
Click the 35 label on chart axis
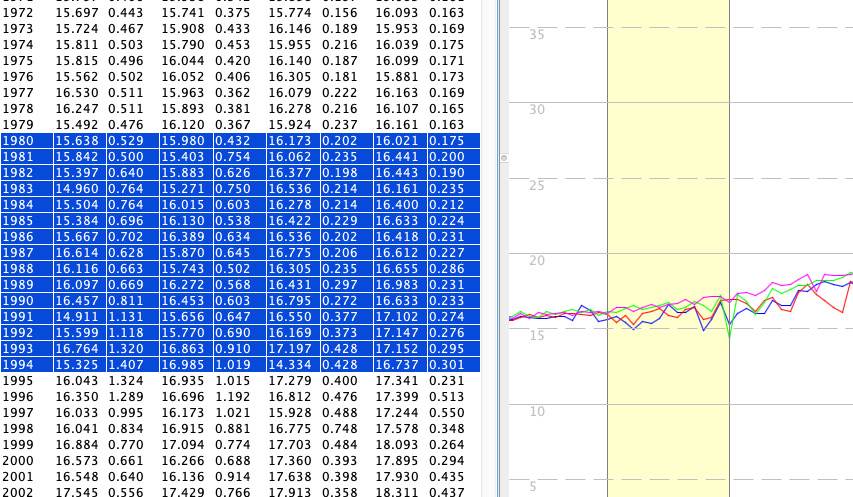click(536, 35)
